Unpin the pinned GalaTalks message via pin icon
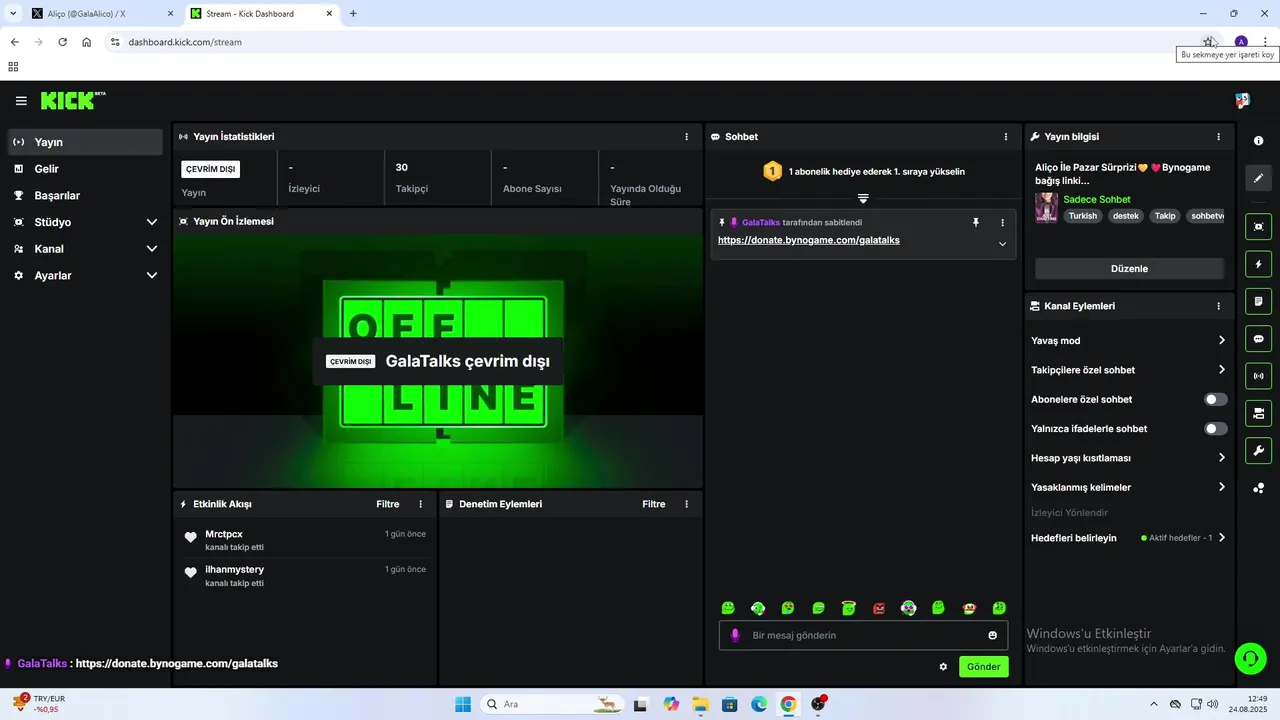Viewport: 1280px width, 720px height. point(976,223)
